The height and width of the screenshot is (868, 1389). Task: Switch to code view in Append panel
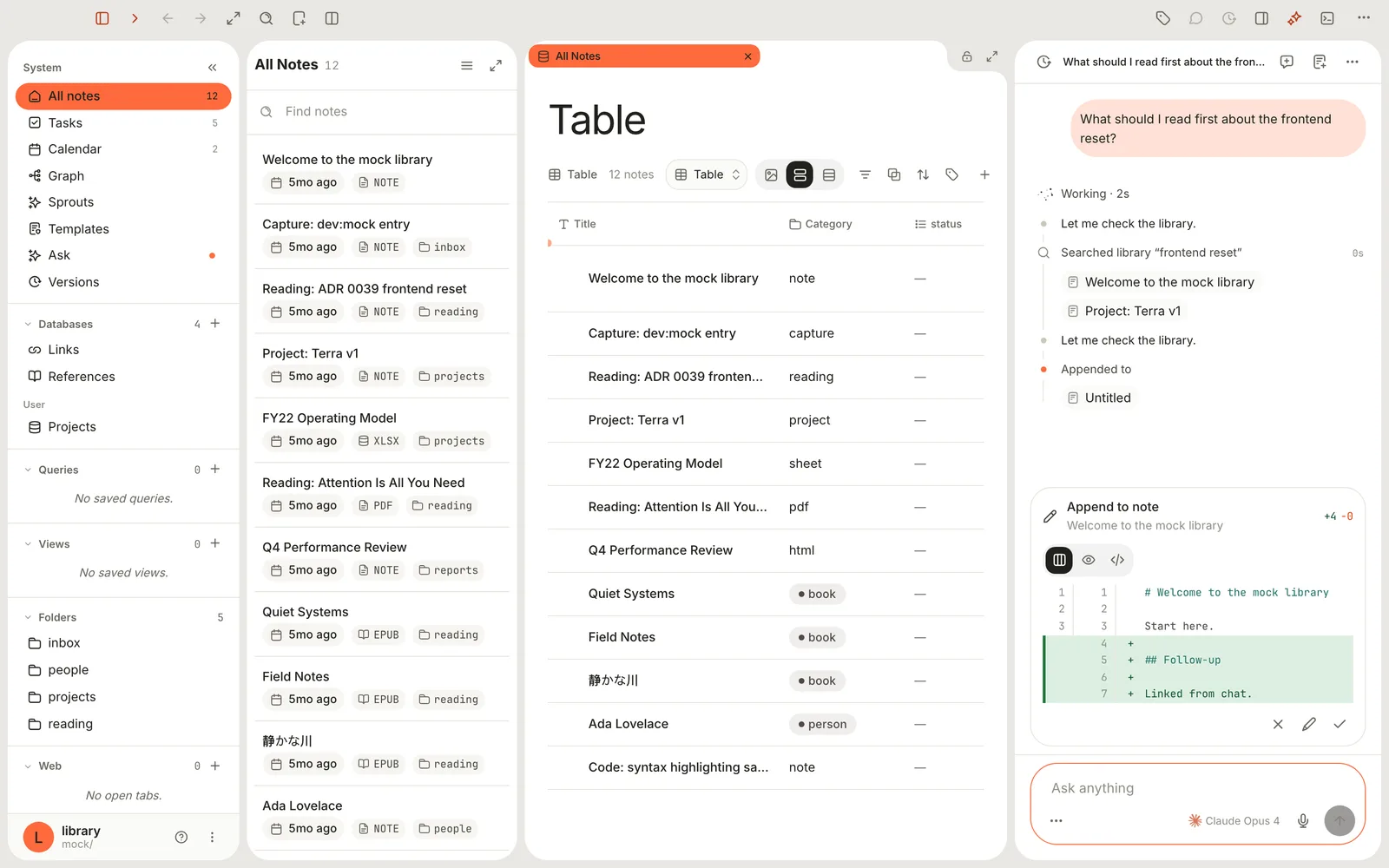point(1117,560)
